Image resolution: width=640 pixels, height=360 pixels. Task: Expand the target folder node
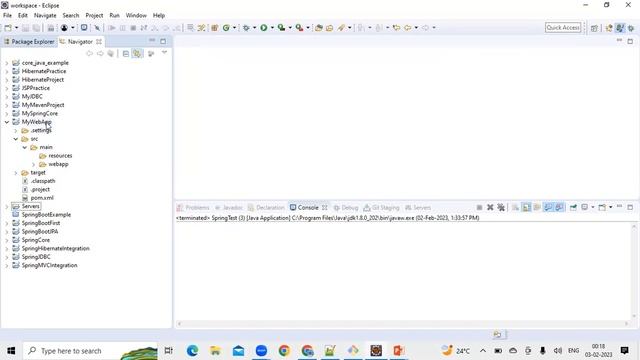16,173
